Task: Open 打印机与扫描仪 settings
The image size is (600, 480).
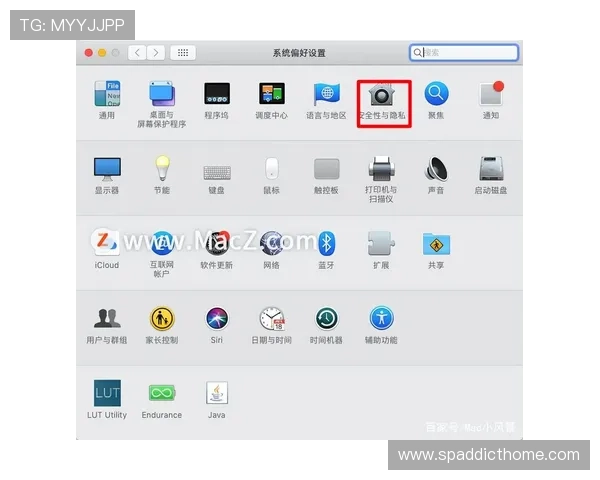Action: (x=381, y=169)
